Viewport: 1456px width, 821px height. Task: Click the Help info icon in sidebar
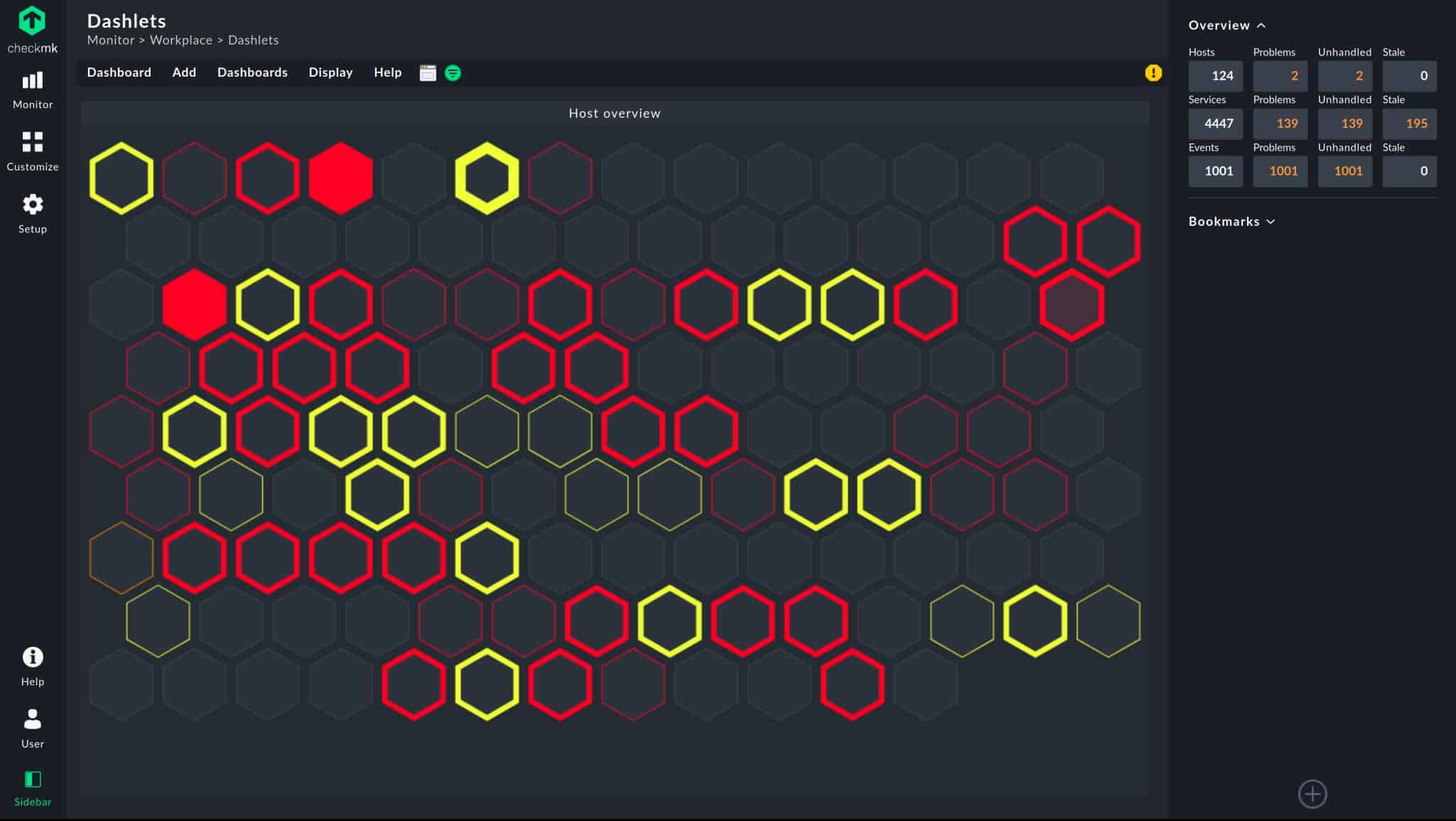[x=33, y=657]
